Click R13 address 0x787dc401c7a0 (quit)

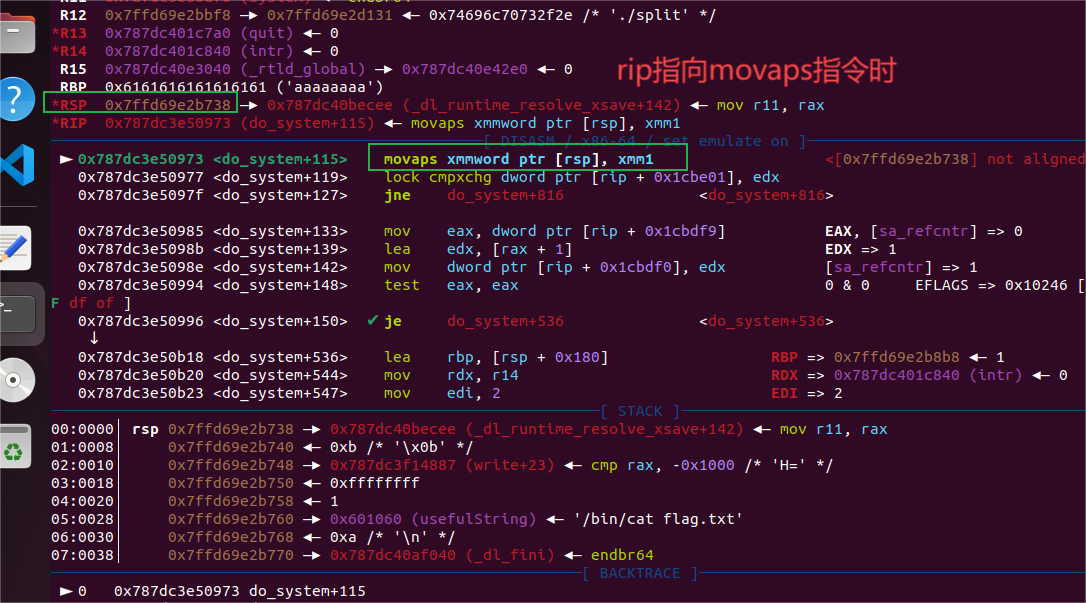coord(199,33)
